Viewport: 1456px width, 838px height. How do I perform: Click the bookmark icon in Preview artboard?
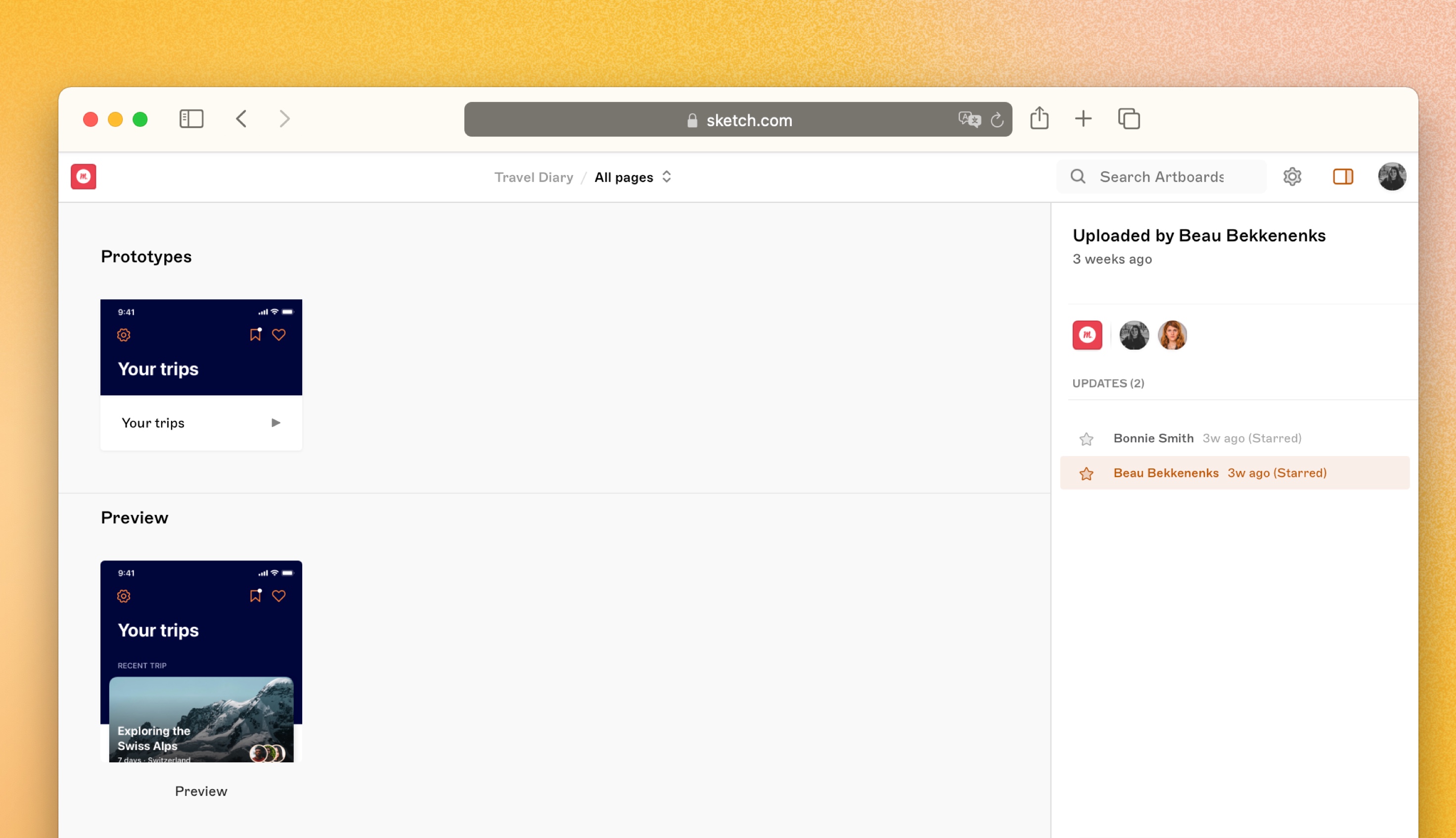[255, 596]
